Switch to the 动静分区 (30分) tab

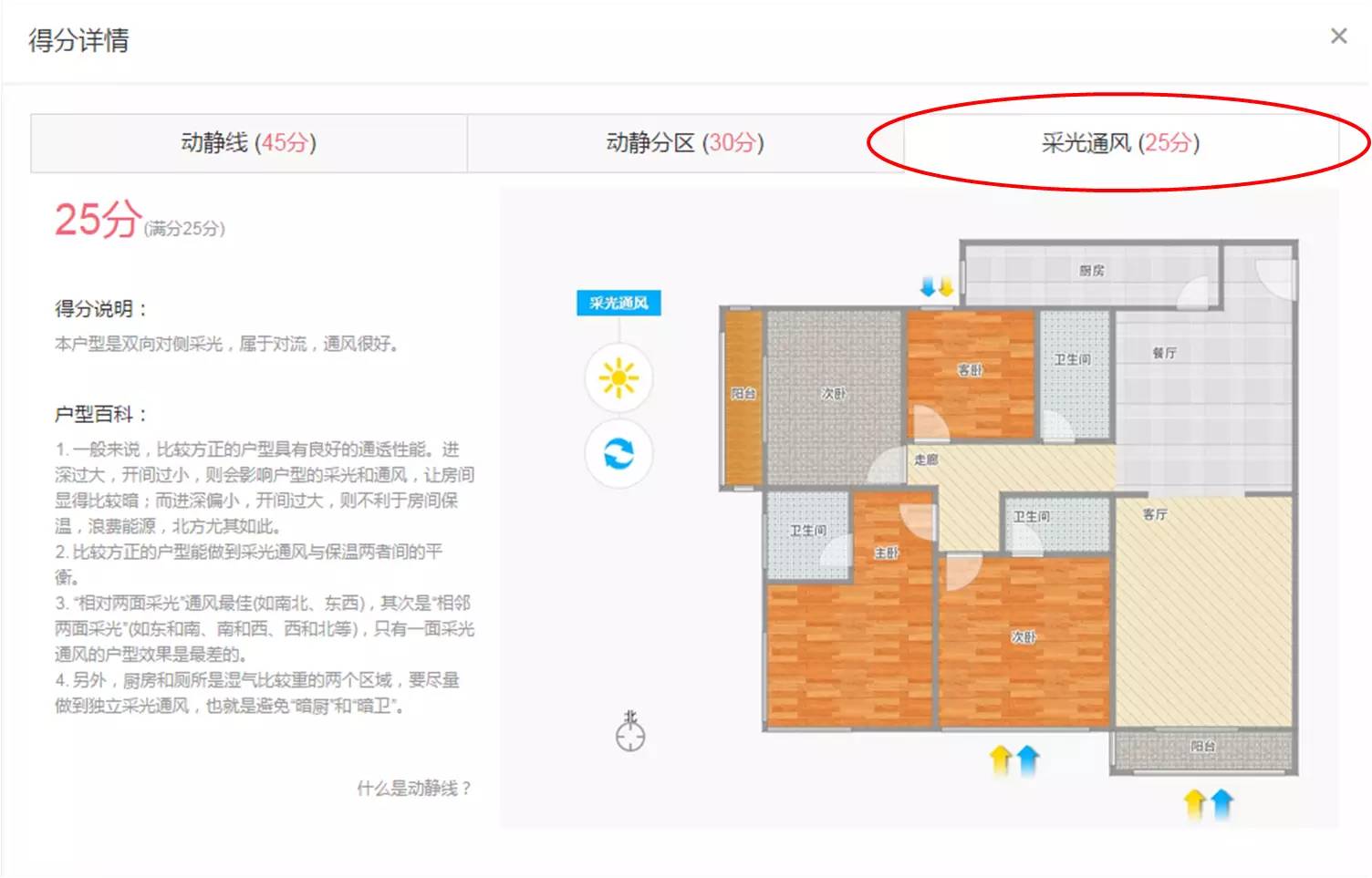click(685, 143)
